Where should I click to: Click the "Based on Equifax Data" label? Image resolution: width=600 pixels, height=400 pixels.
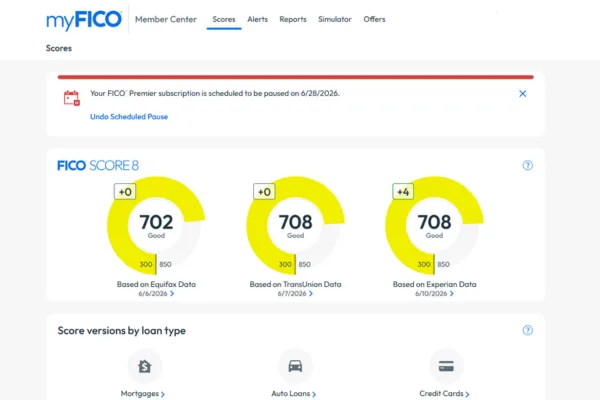(x=156, y=284)
